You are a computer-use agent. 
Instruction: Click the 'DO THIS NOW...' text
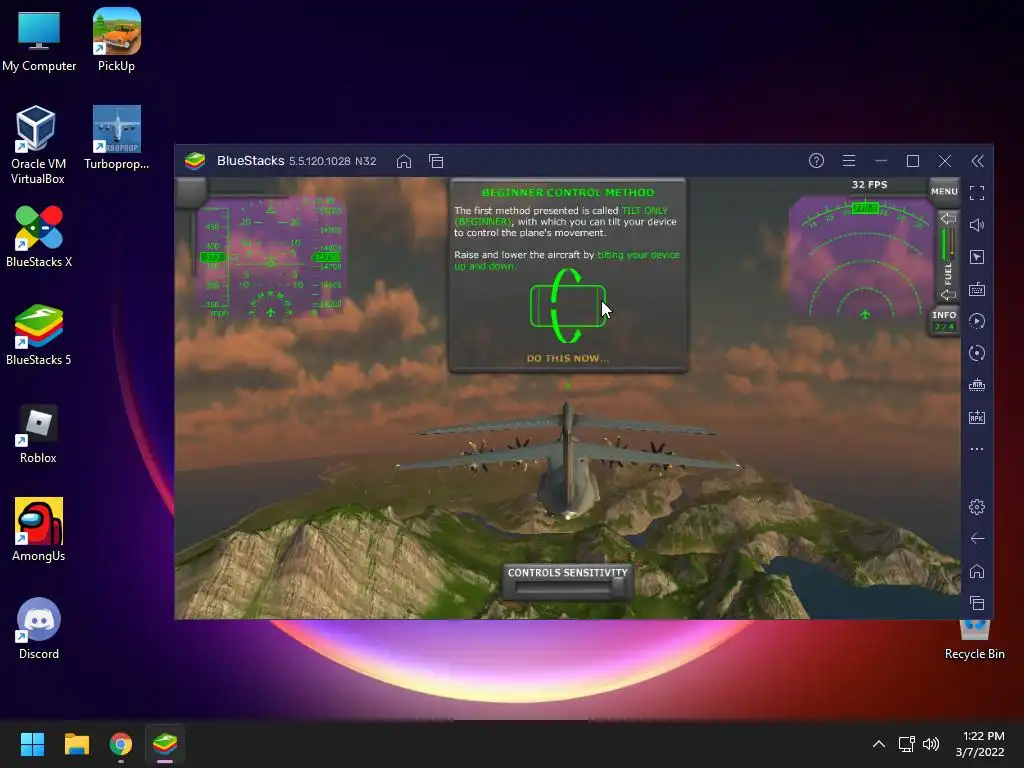coord(568,359)
